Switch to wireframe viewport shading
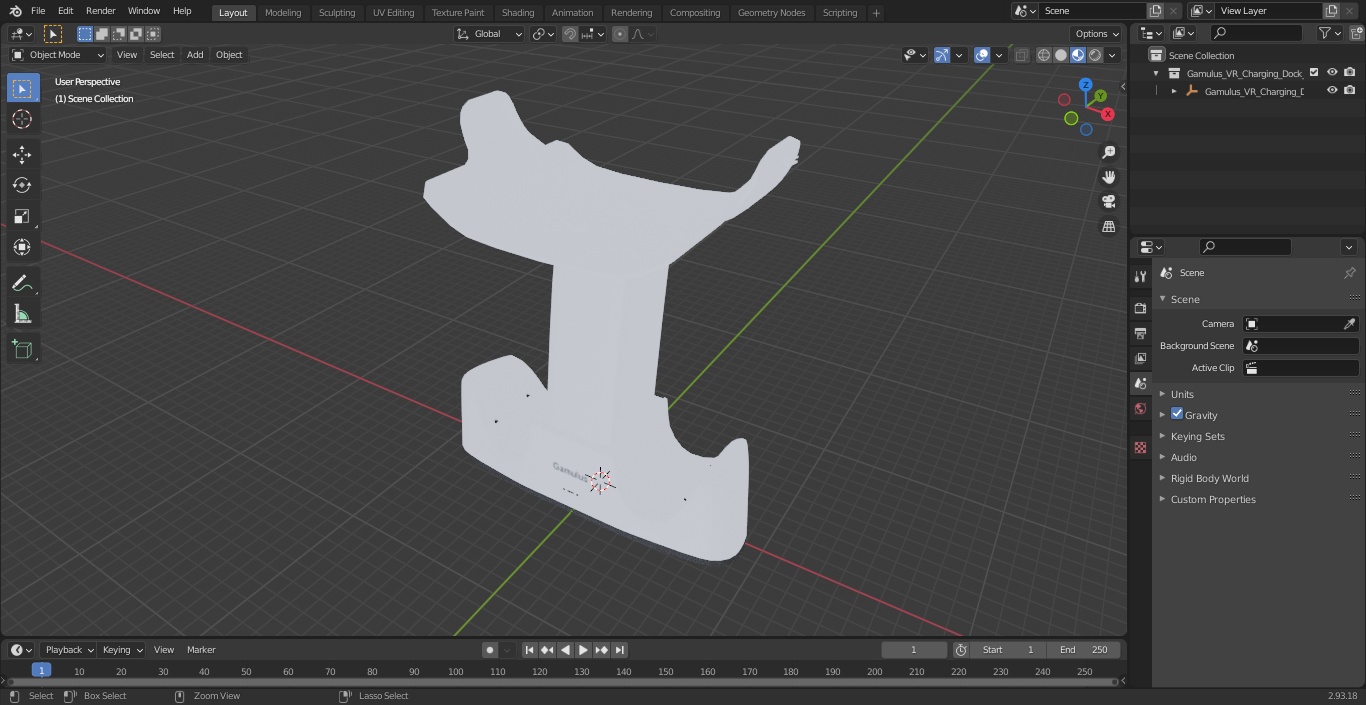Image resolution: width=1366 pixels, height=705 pixels. pyautogui.click(x=1044, y=55)
